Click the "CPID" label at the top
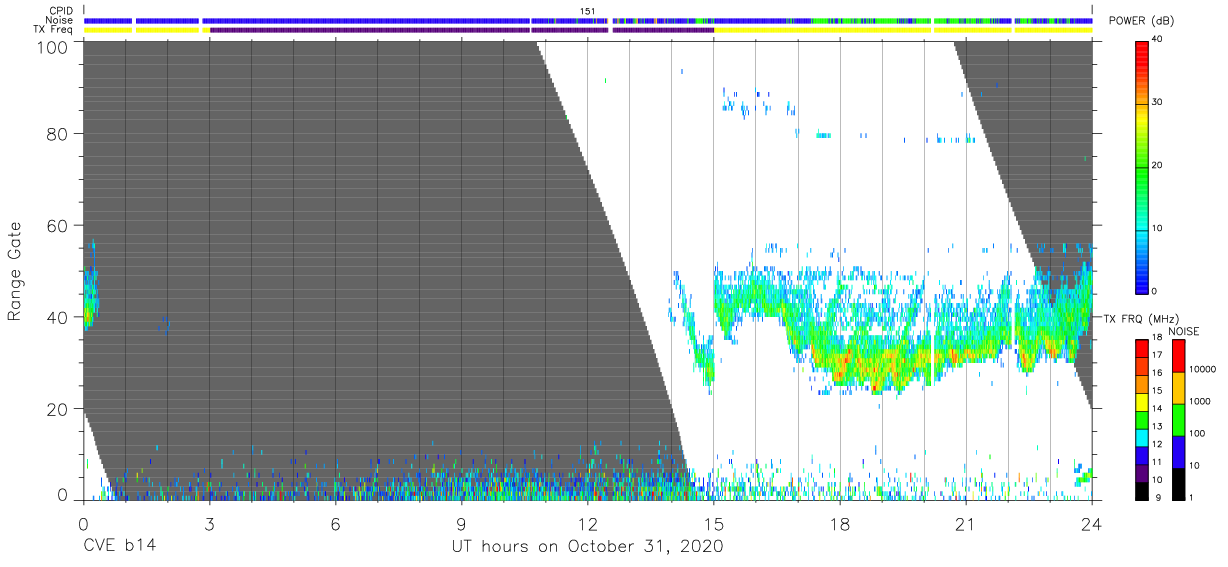 coord(61,11)
